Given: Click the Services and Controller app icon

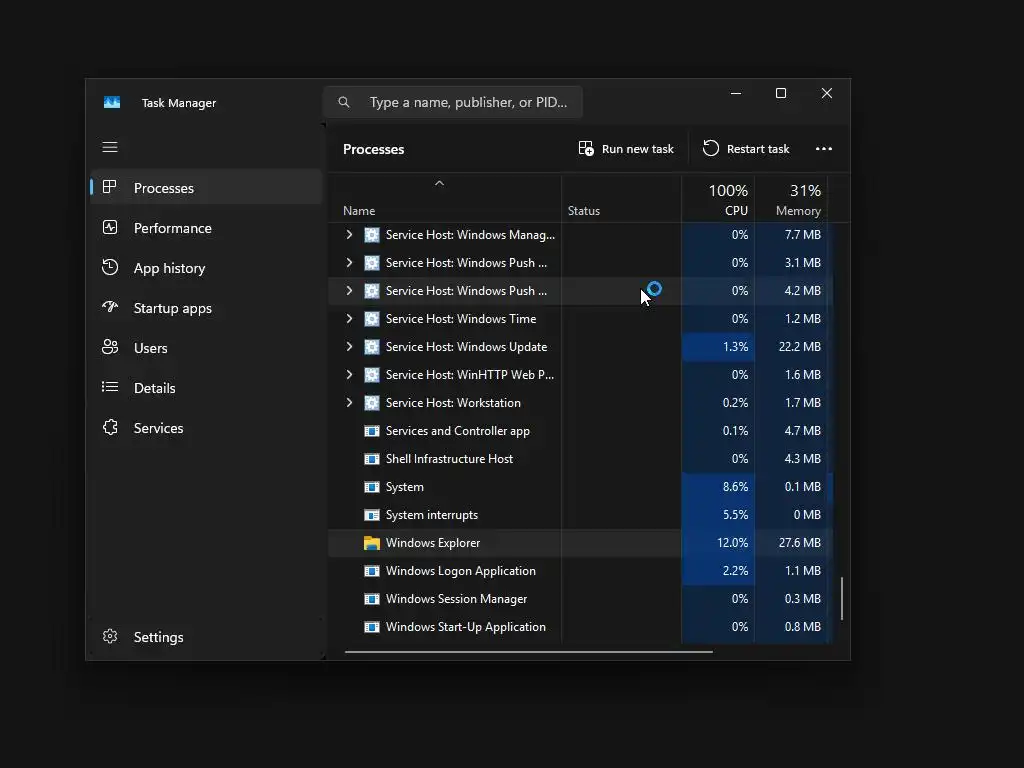Looking at the screenshot, I should (372, 430).
